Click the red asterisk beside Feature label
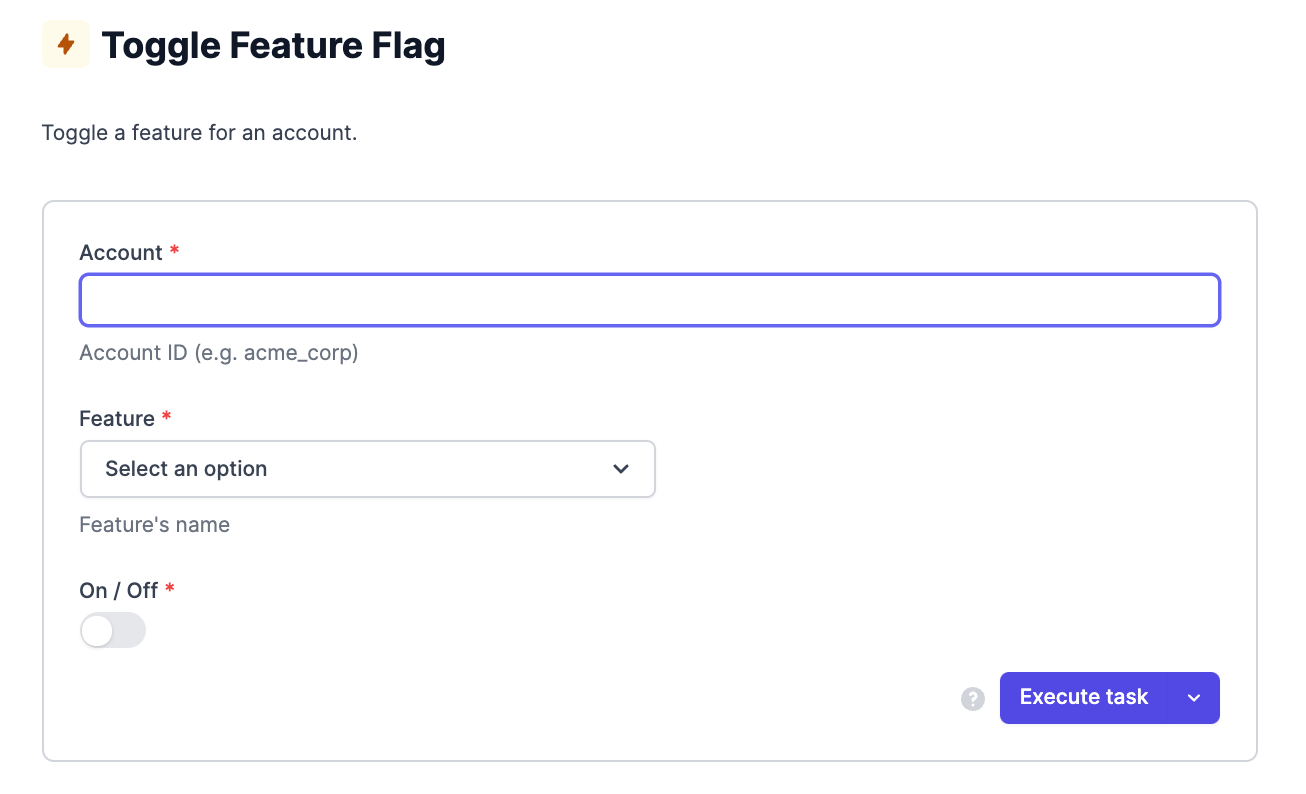This screenshot has width=1306, height=794. click(x=166, y=418)
